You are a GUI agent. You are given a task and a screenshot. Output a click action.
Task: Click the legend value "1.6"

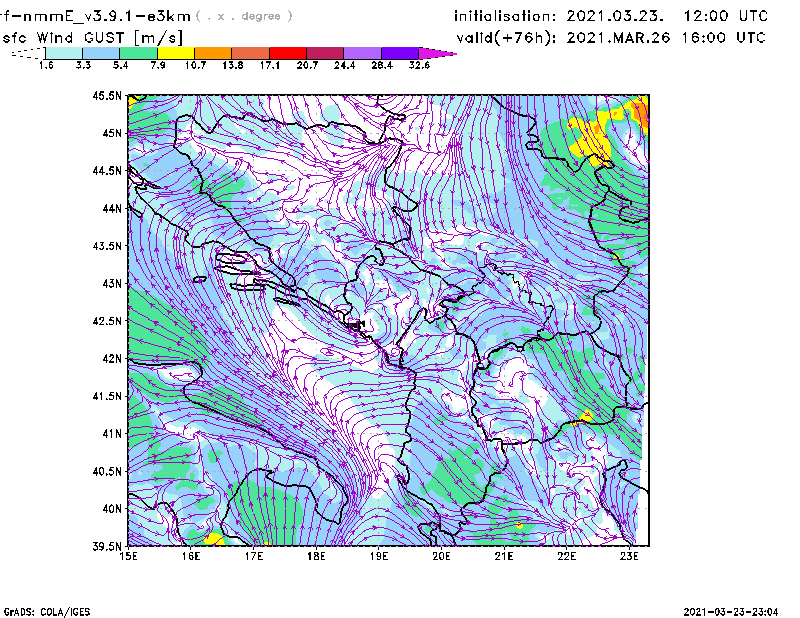[46, 65]
